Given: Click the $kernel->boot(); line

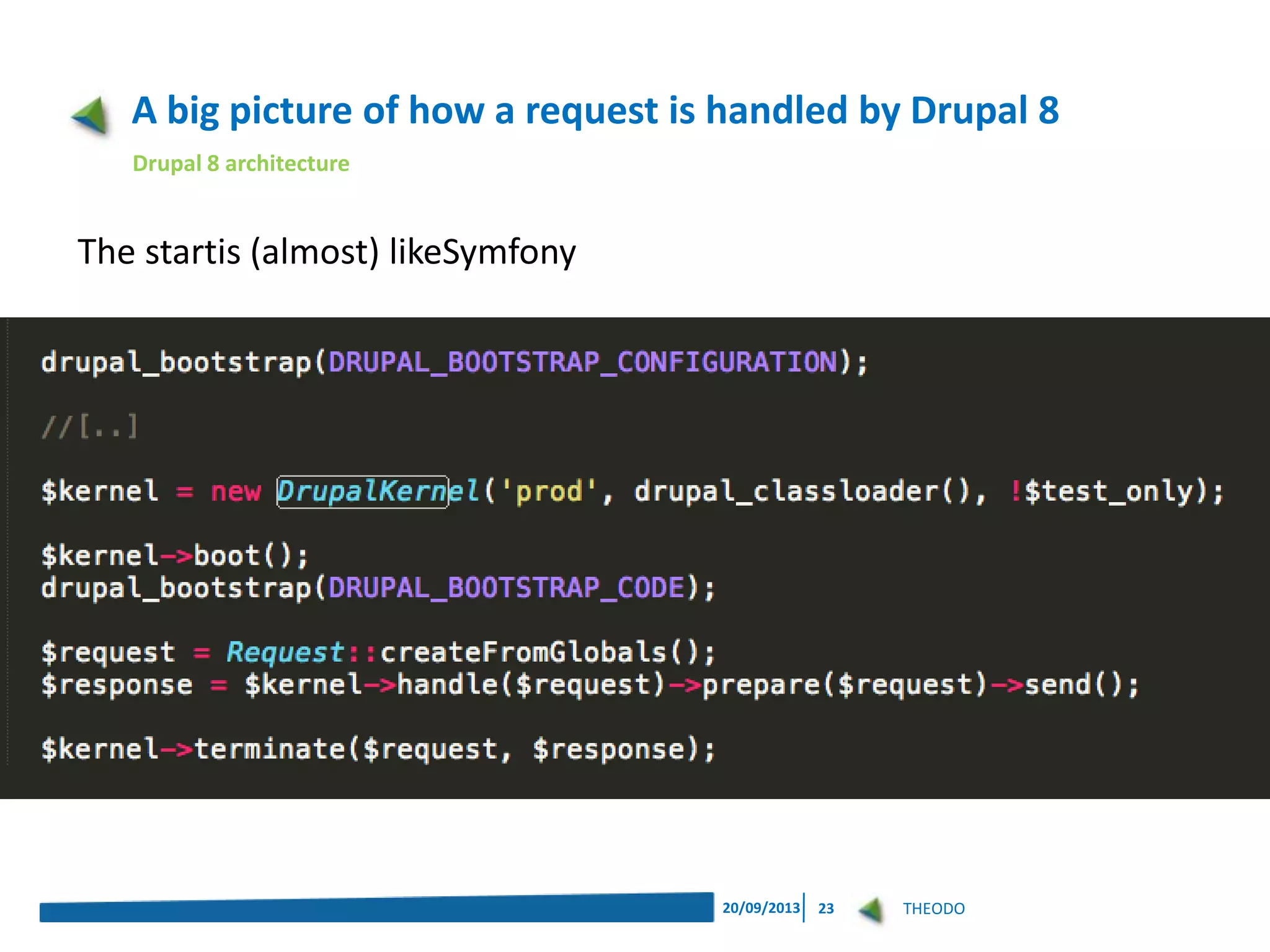Looking at the screenshot, I should coord(175,555).
